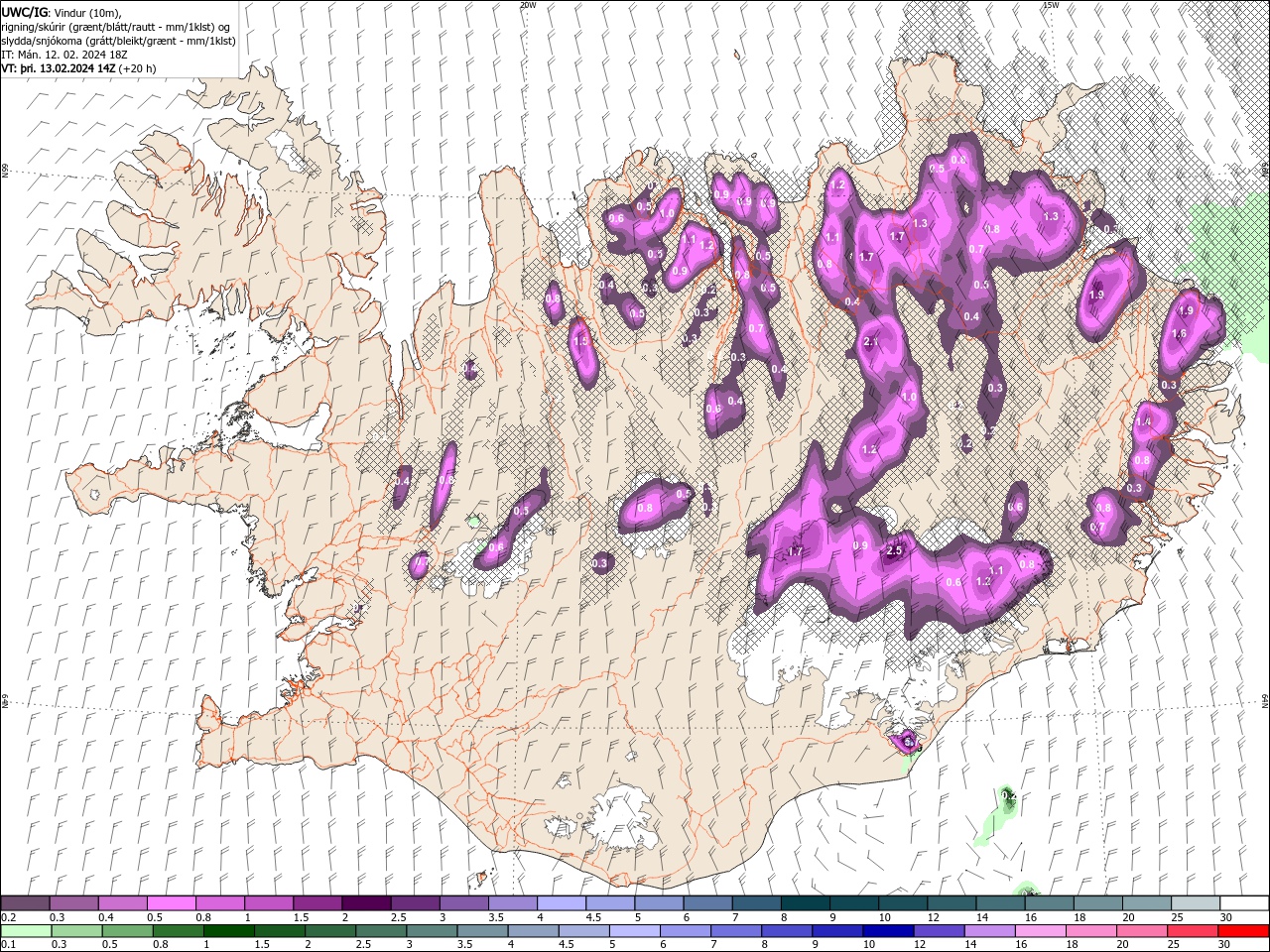1270x952 pixels.
Task: Click the lavender snow swatch between 4 and 4.5
Action: pos(562,903)
